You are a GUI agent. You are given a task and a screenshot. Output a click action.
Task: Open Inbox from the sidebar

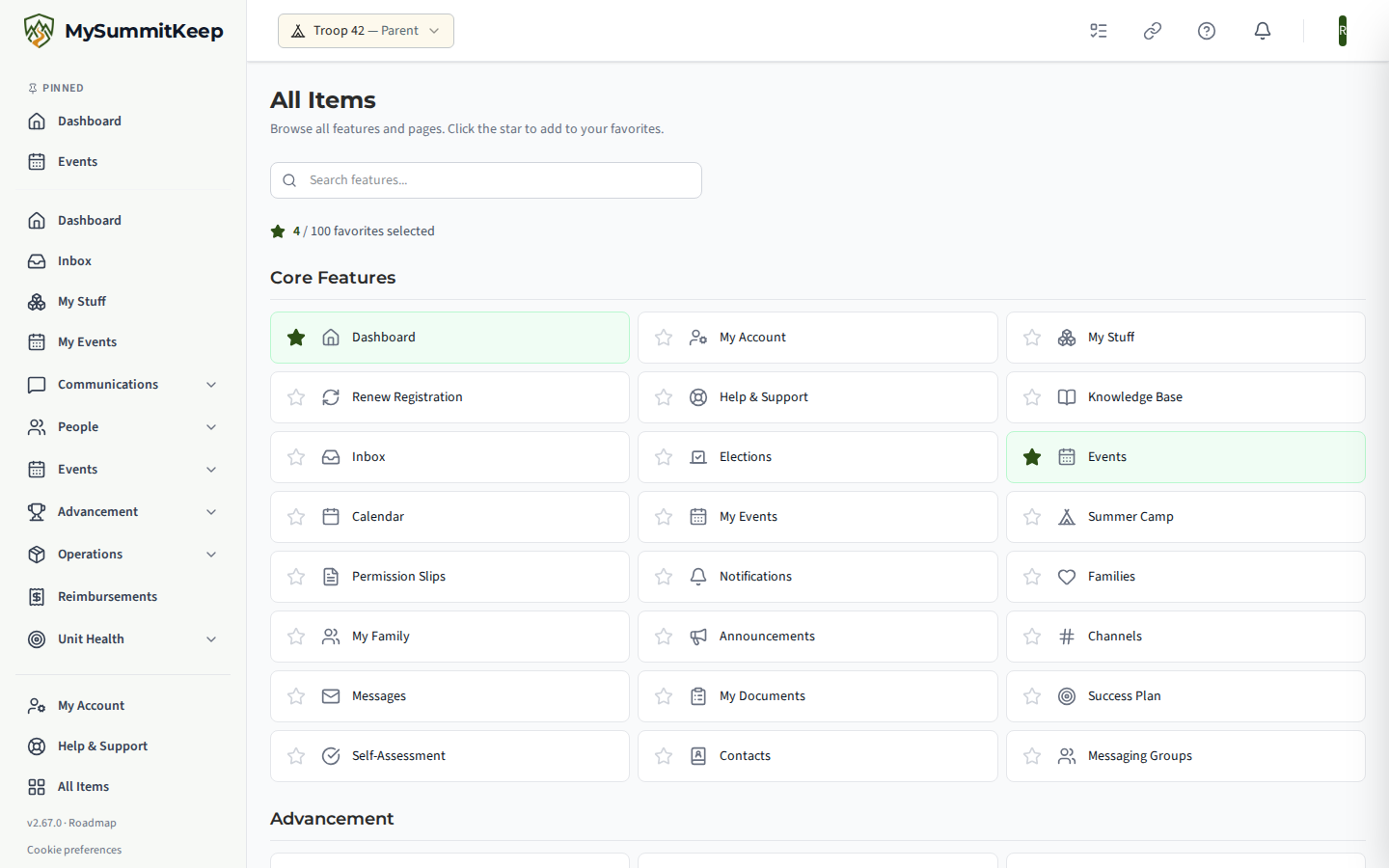[123, 261]
